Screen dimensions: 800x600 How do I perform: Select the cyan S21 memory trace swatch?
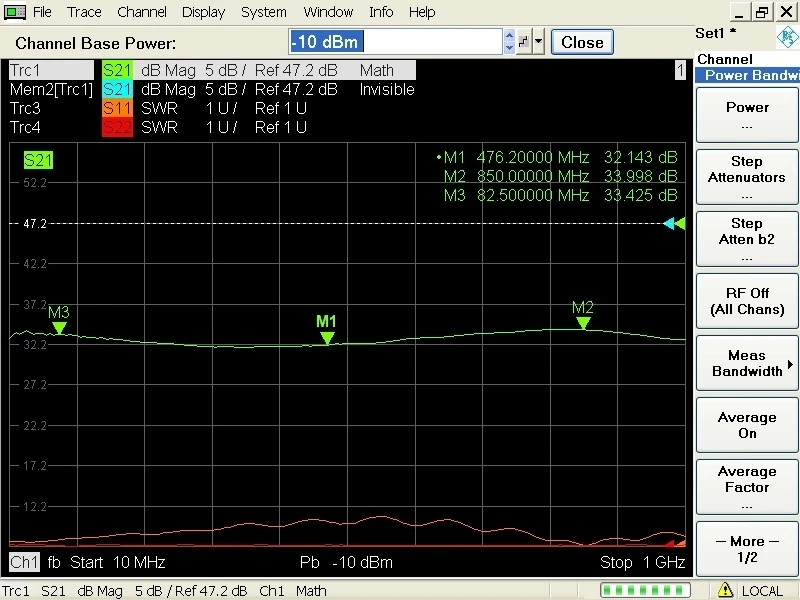pos(118,90)
